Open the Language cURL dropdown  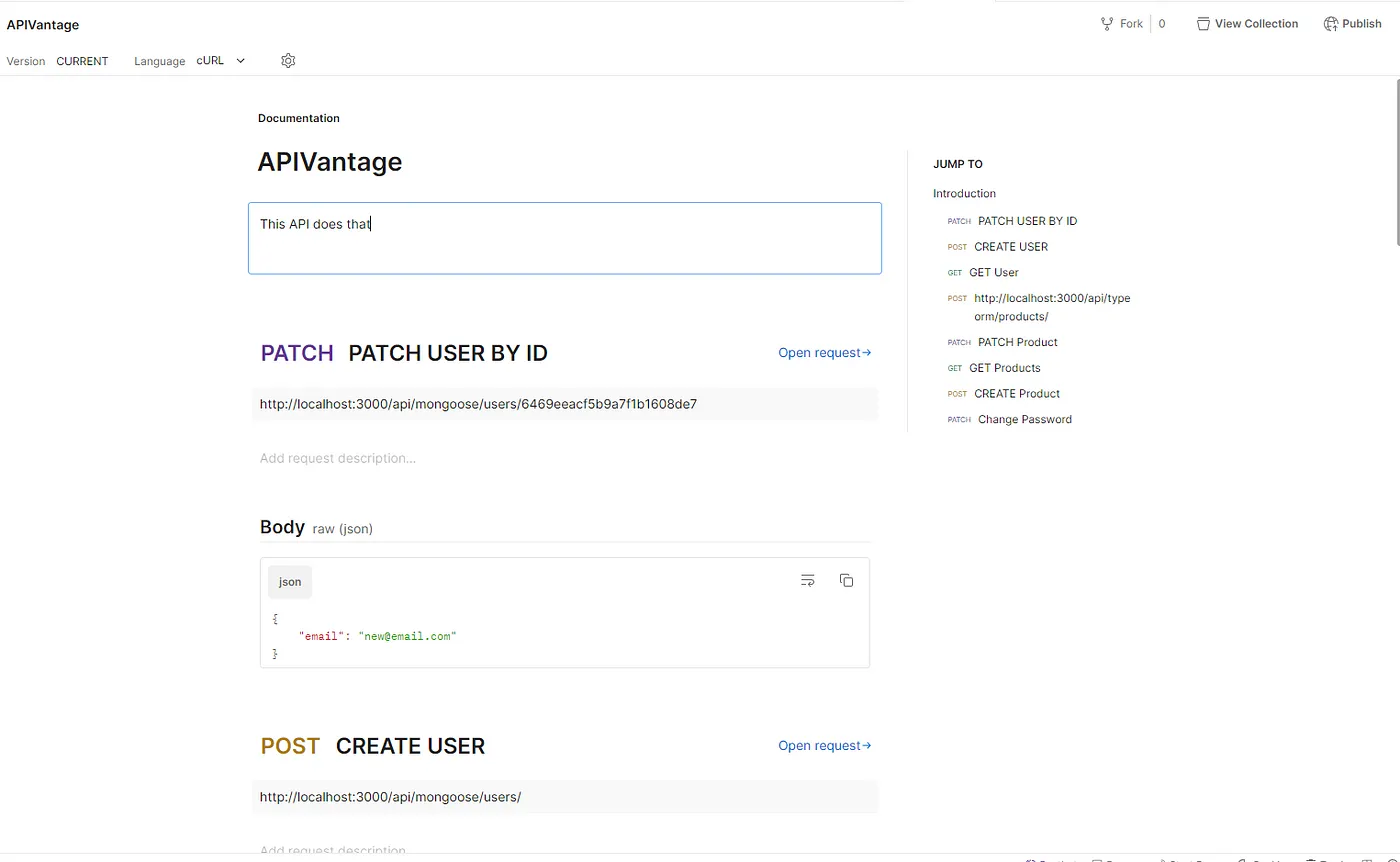221,61
